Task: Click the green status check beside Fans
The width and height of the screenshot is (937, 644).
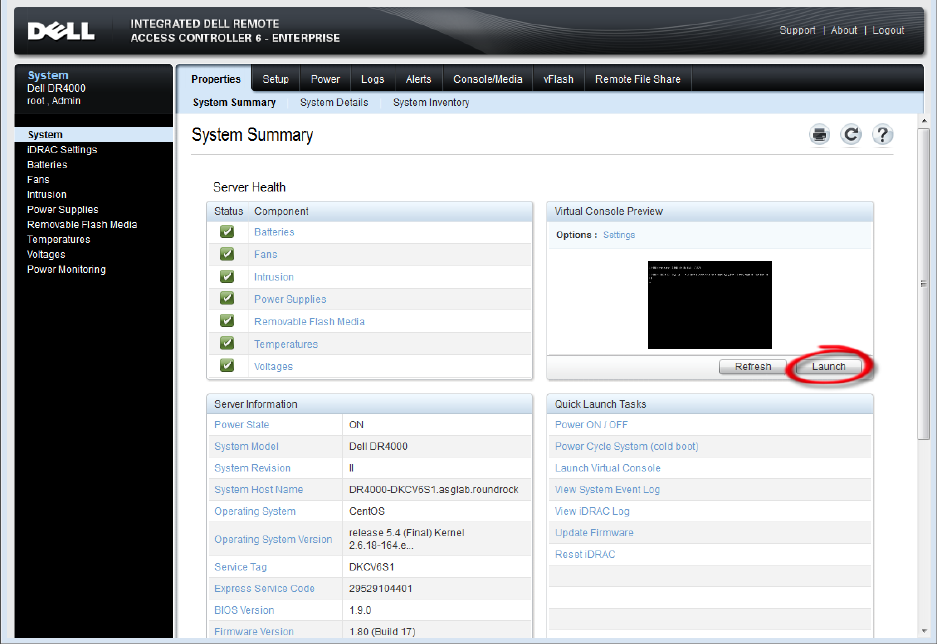Action: (x=227, y=254)
